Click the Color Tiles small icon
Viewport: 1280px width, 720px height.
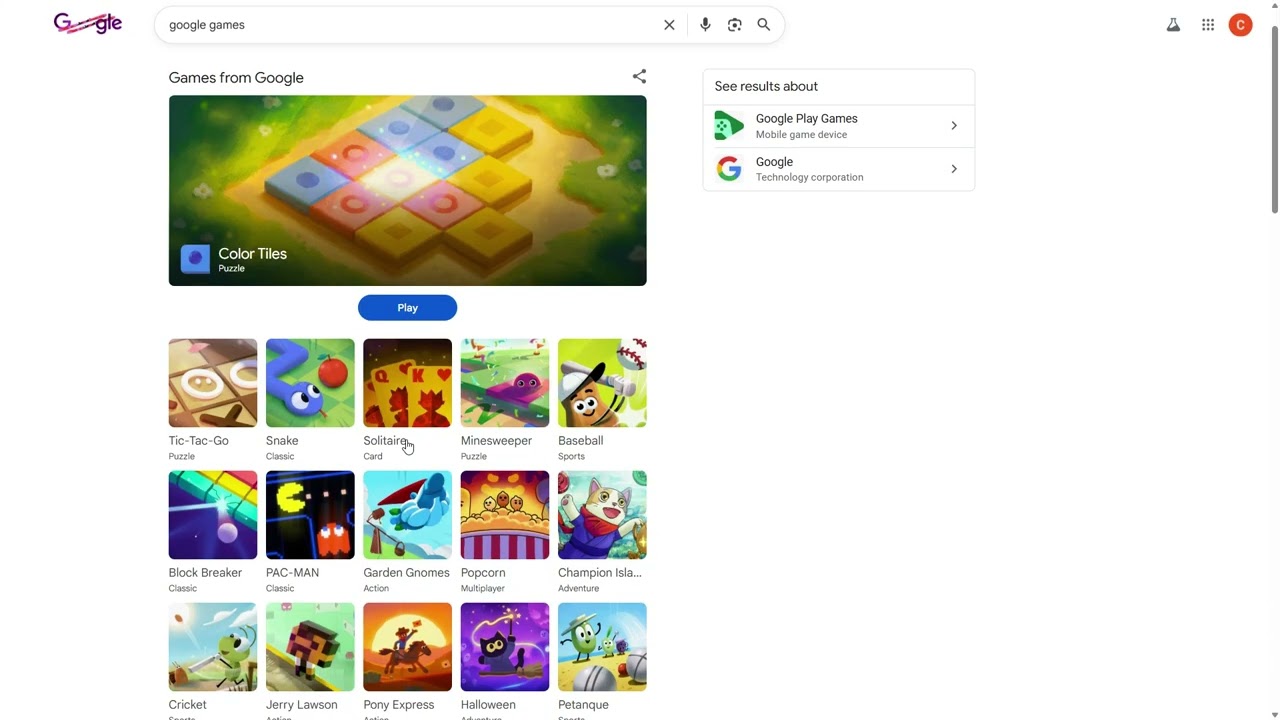(195, 259)
